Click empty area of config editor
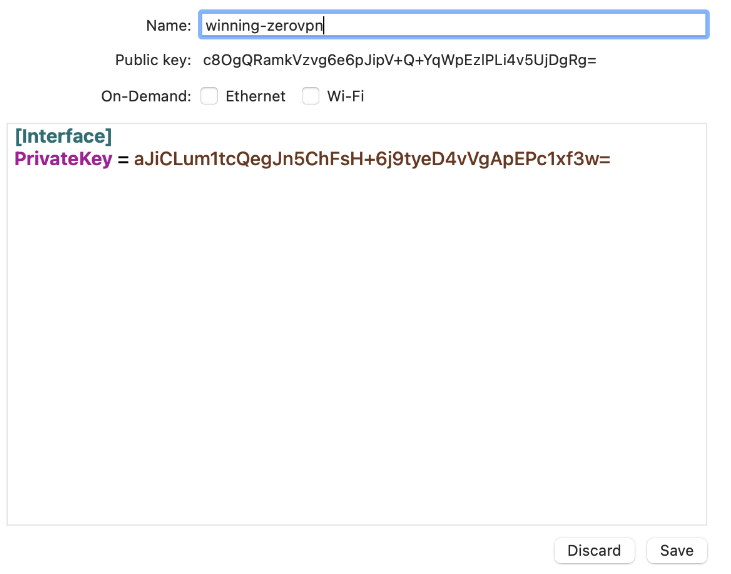Screen dimensions: 731x574 (357, 345)
